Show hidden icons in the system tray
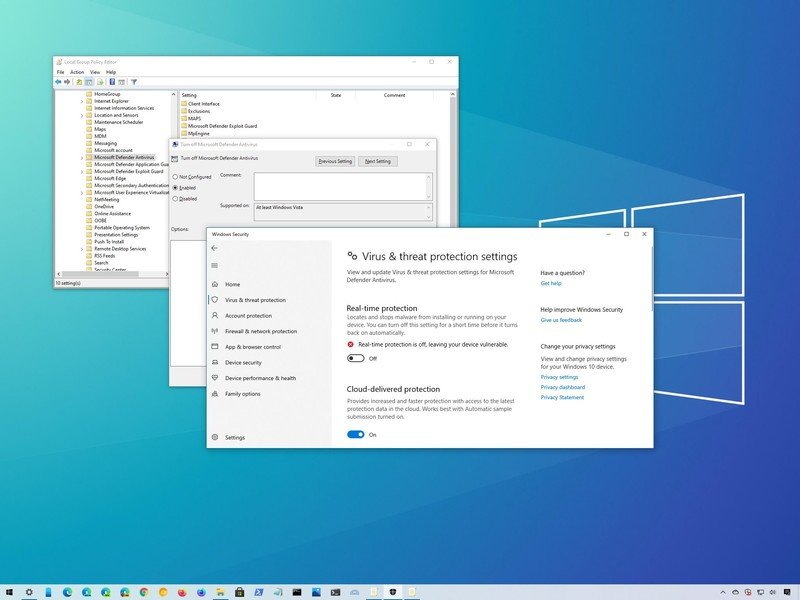The image size is (800, 600). [x=723, y=592]
